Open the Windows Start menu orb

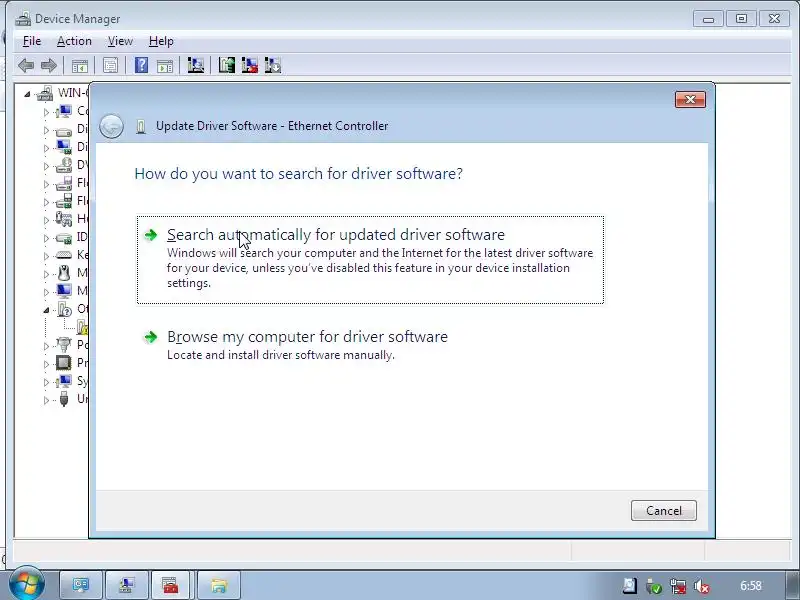(26, 584)
